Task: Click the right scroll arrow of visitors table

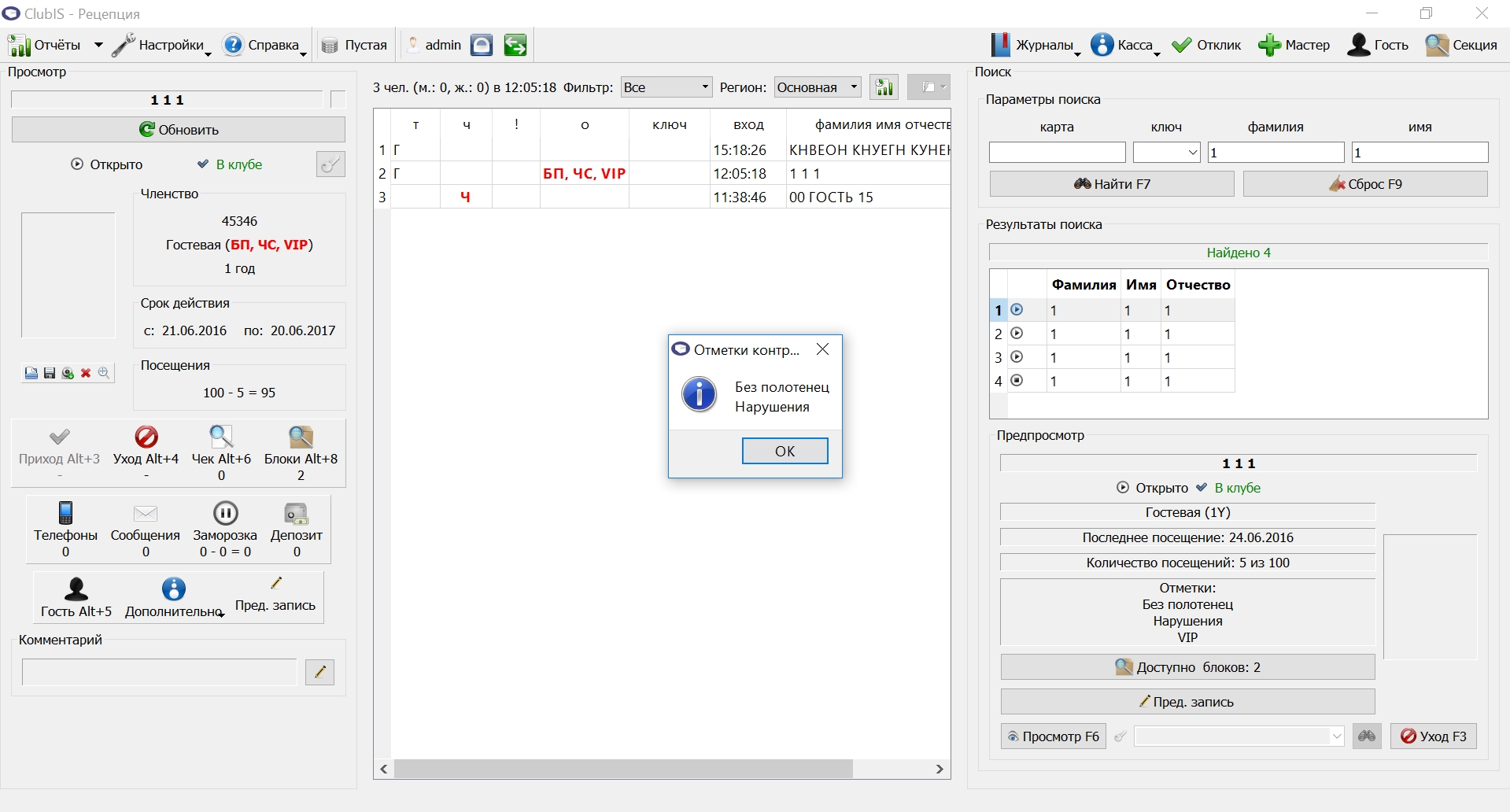Action: pos(940,769)
